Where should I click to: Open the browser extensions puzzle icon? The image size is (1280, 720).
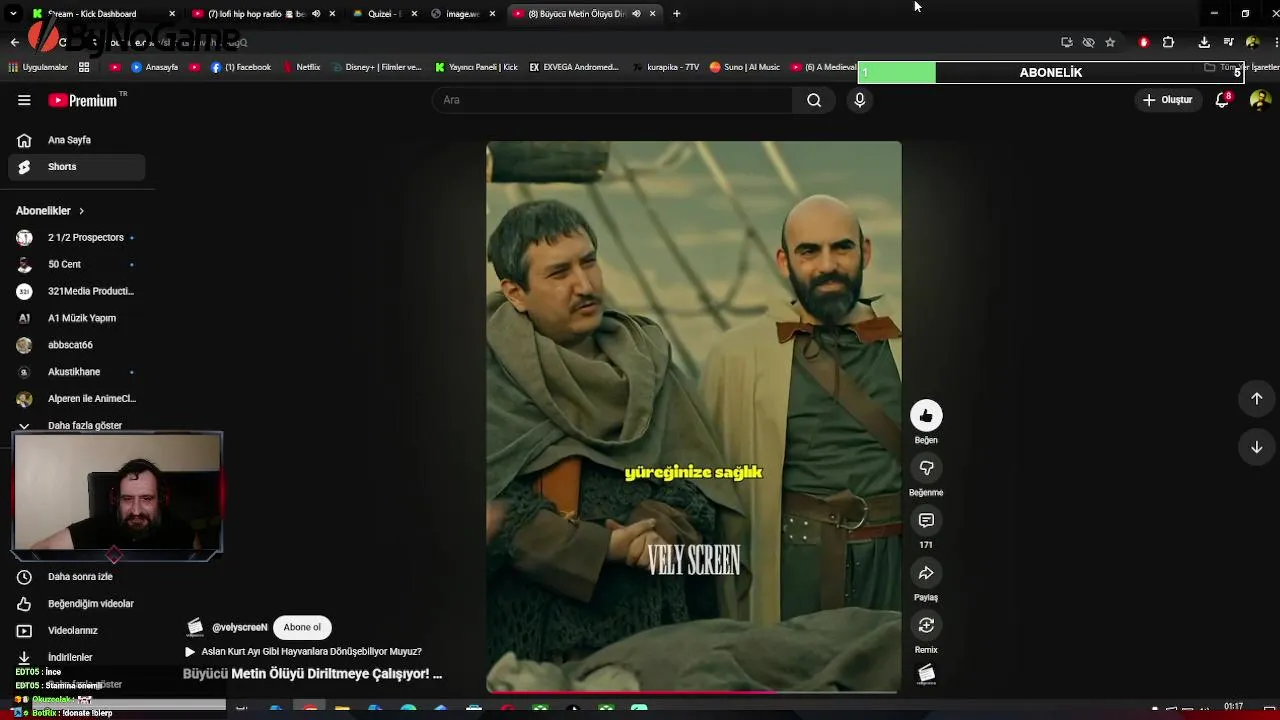coord(1168,42)
